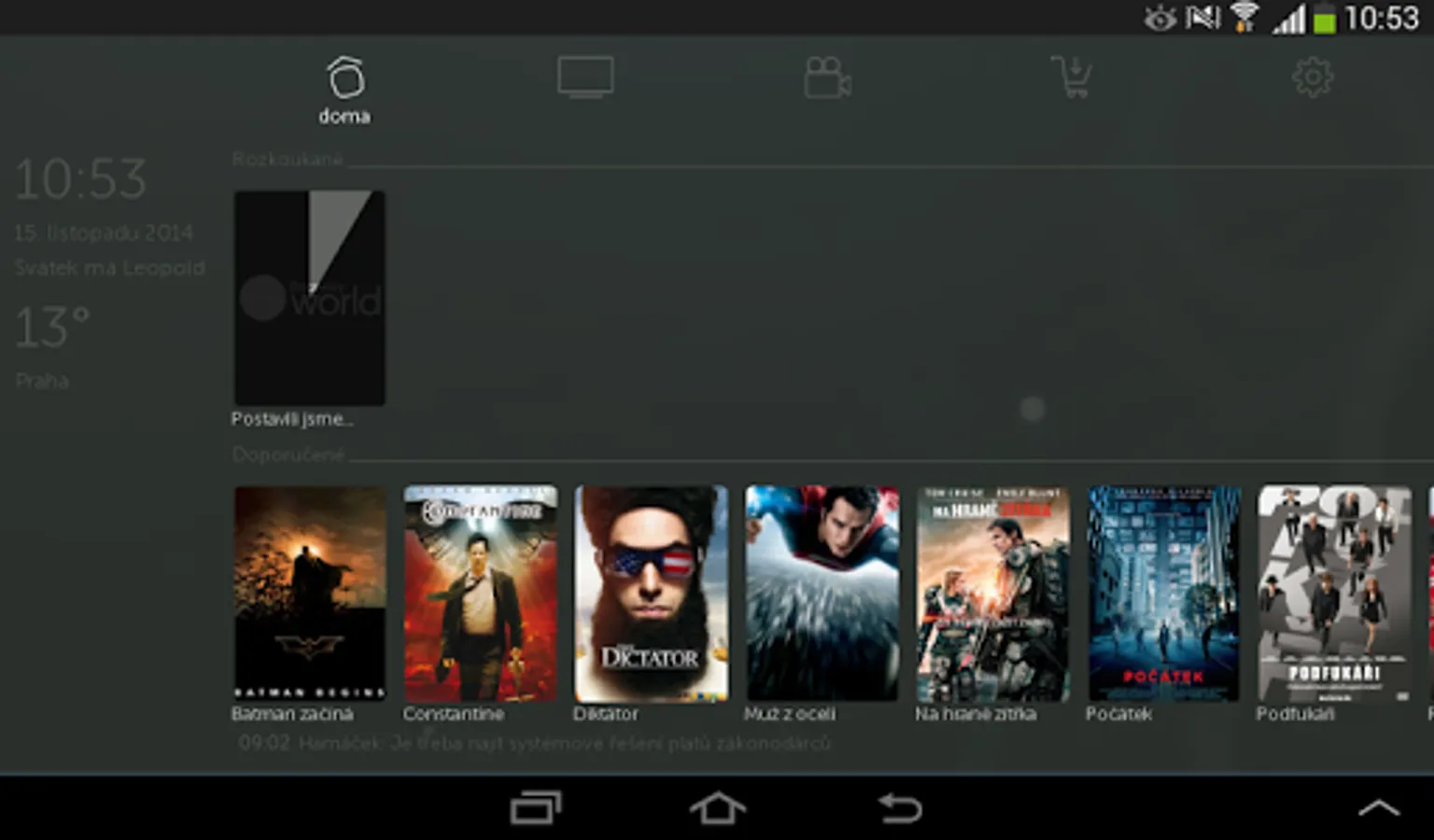Tap the status bar 10:53 clock

[1382, 18]
